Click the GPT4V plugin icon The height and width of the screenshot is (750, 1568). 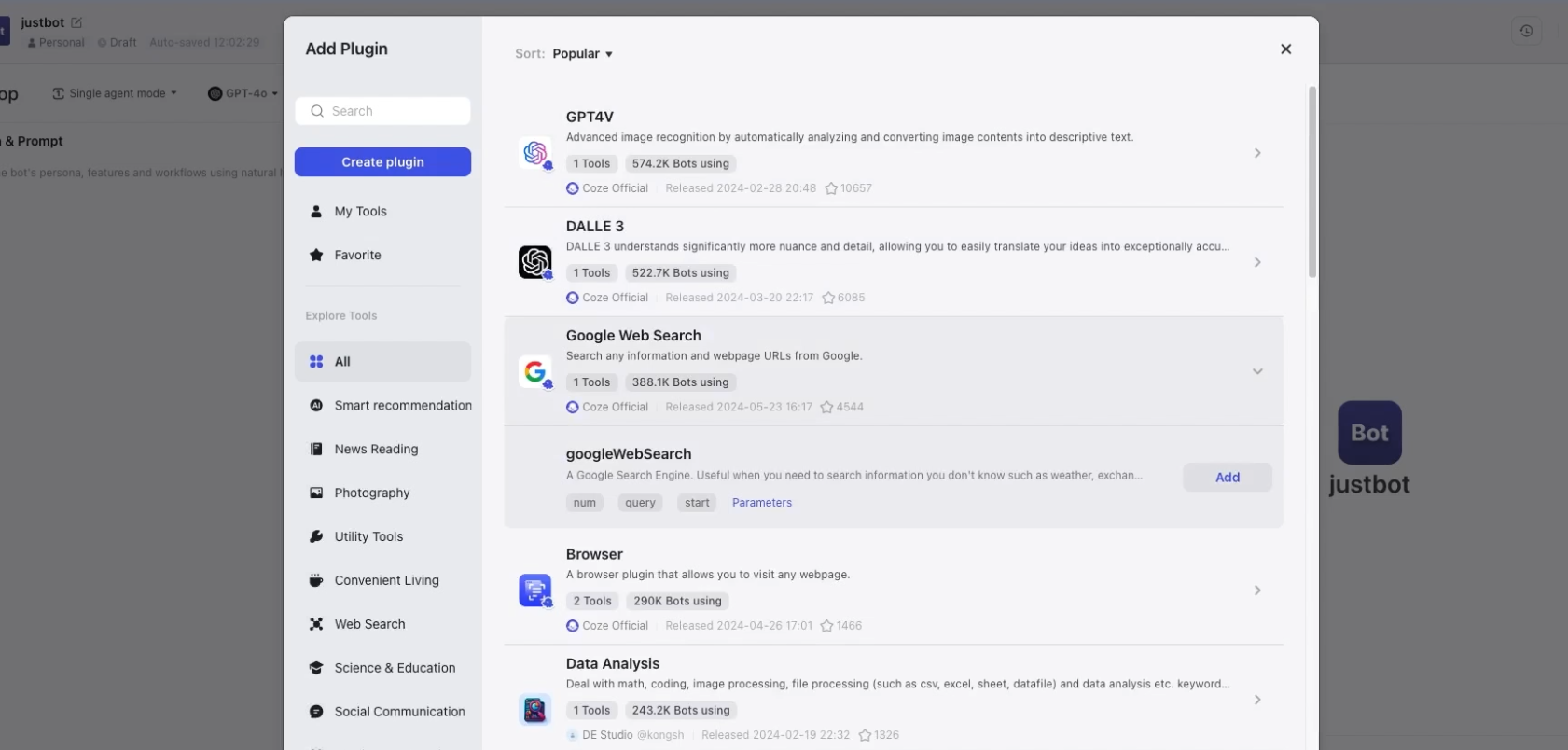click(534, 153)
